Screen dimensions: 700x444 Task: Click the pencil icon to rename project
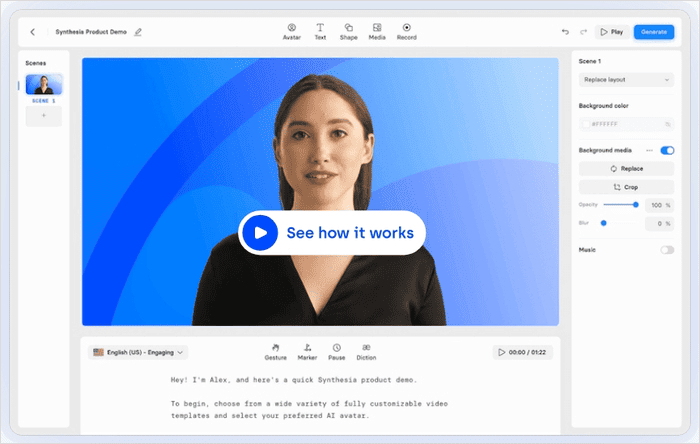pyautogui.click(x=138, y=32)
